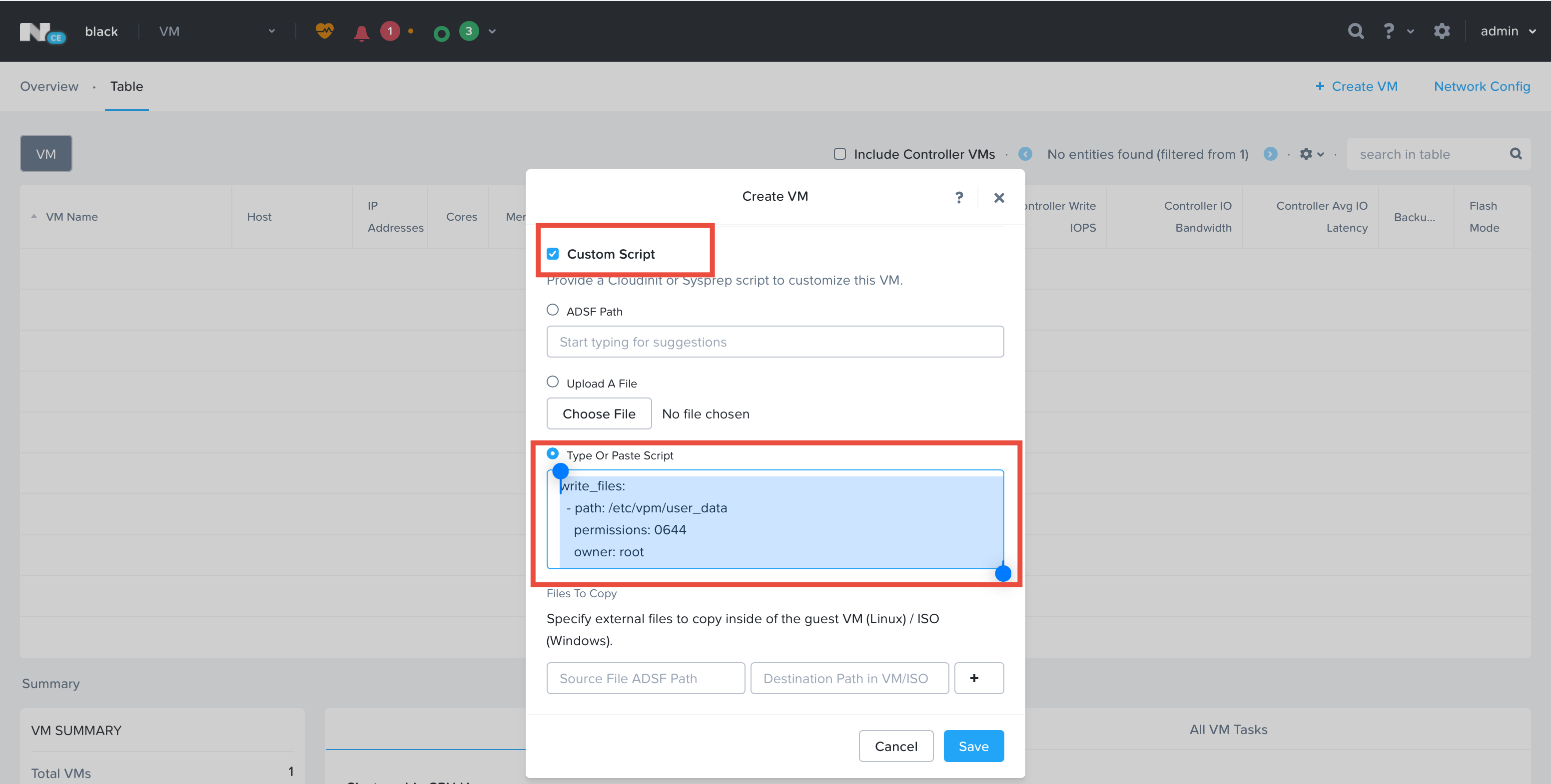Open table column settings gear
1551x784 pixels.
pos(1308,154)
